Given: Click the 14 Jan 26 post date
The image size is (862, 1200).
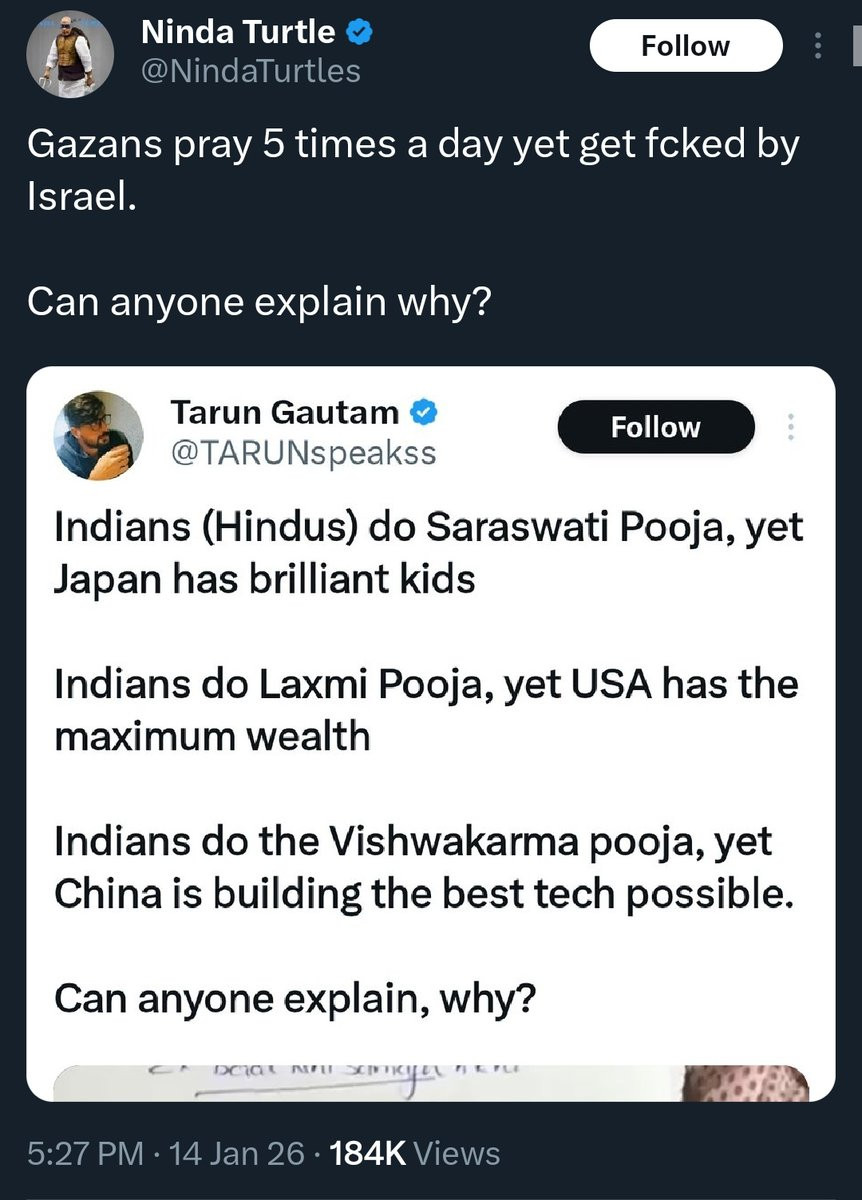Looking at the screenshot, I should click(237, 1153).
